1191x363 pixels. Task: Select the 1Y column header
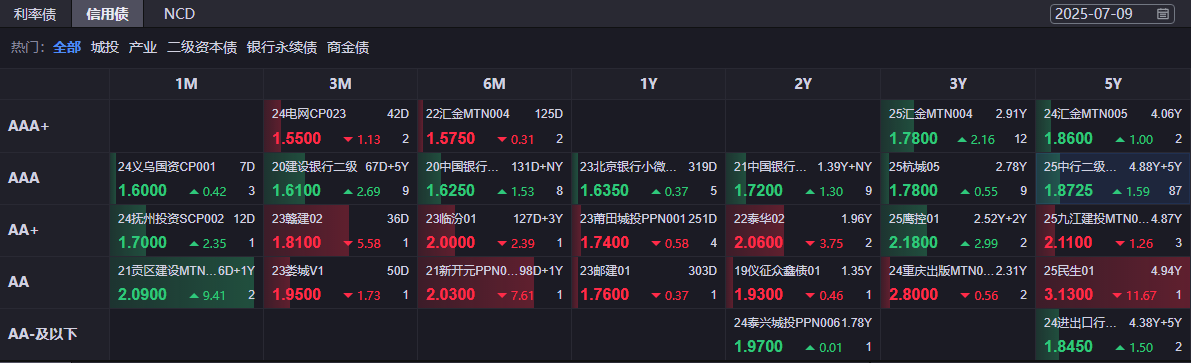click(x=649, y=84)
